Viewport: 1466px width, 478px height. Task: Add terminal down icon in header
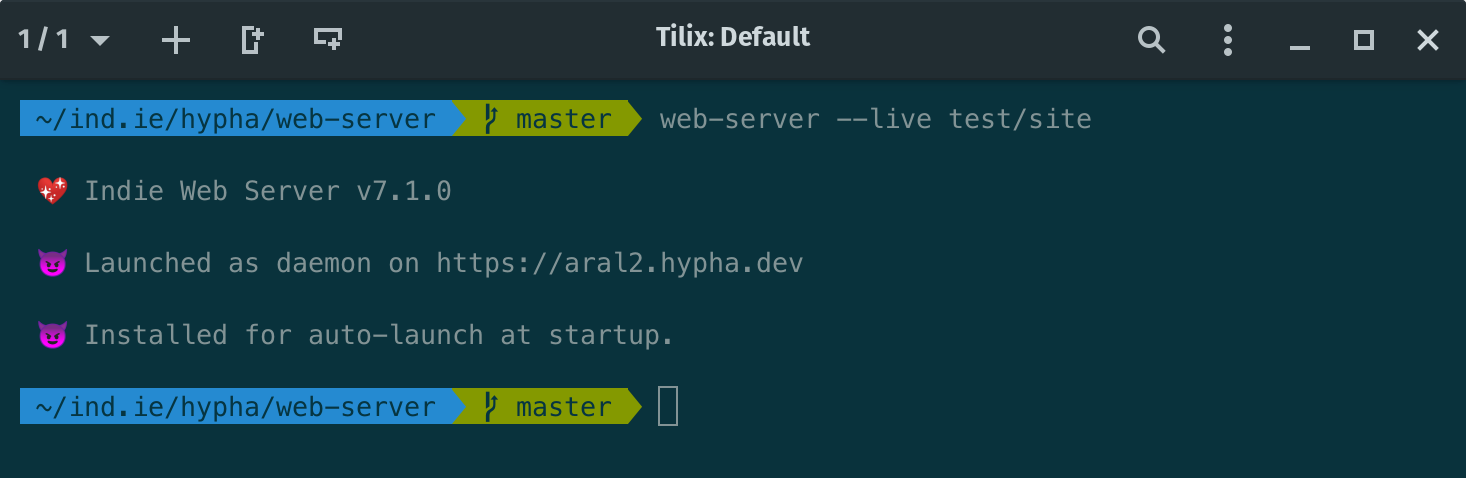click(x=328, y=39)
